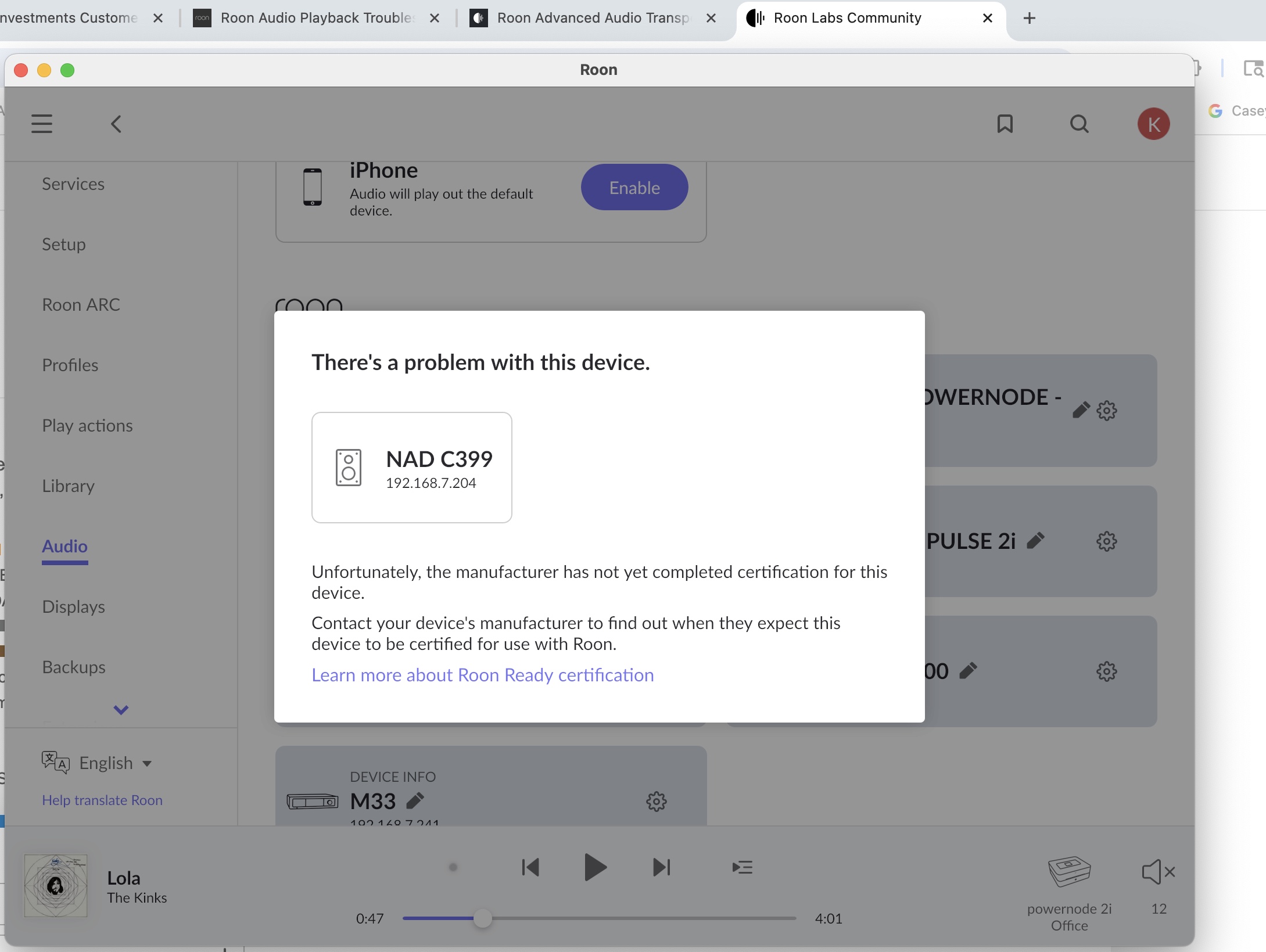This screenshot has height=952, width=1266.
Task: Open the Play actions settings section
Action: (88, 426)
